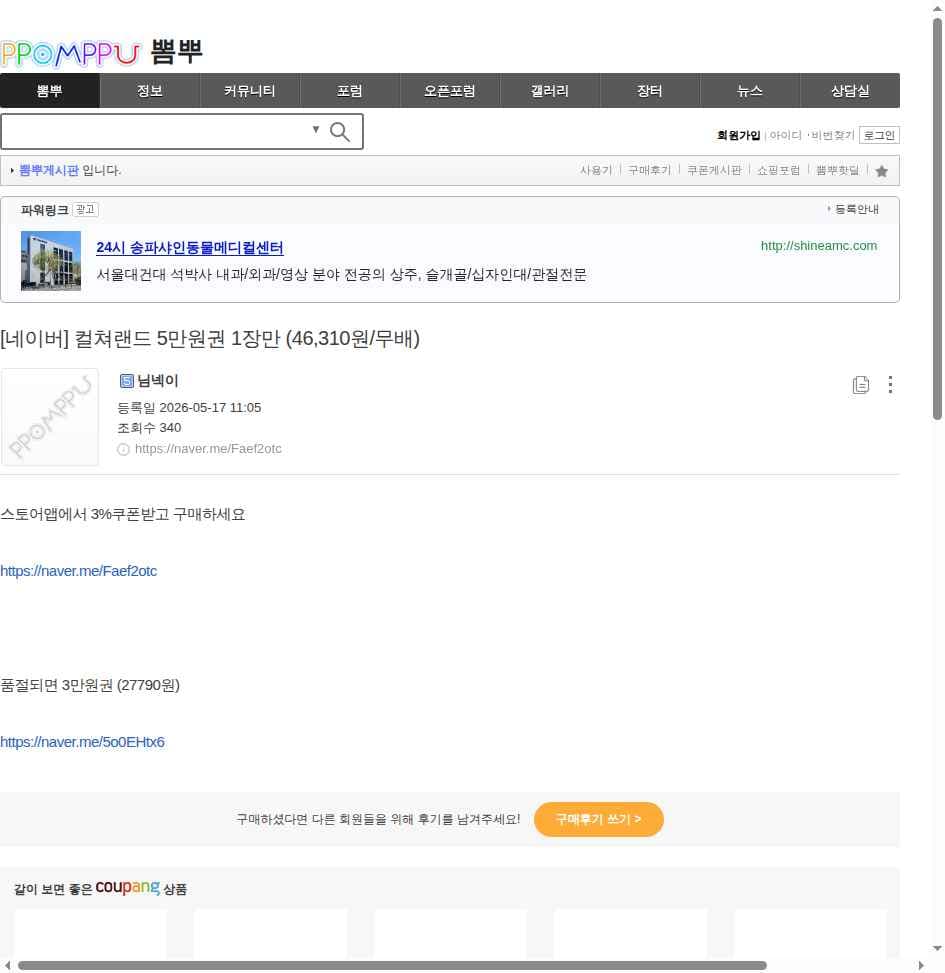
Task: Click the 로그인 button
Action: [x=879, y=135]
